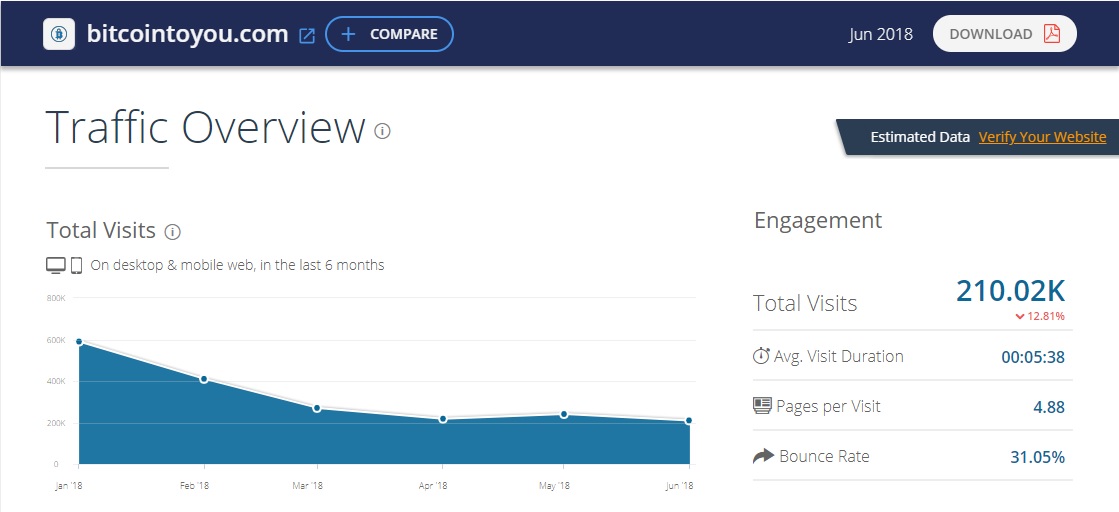1119x512 pixels.
Task: Select the Feb '18 data point on chart
Action: pyautogui.click(x=204, y=379)
